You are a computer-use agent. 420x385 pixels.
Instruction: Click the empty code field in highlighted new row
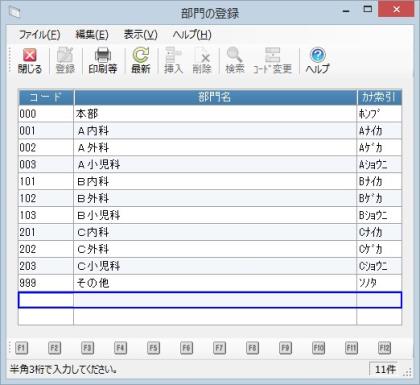[x=46, y=300]
